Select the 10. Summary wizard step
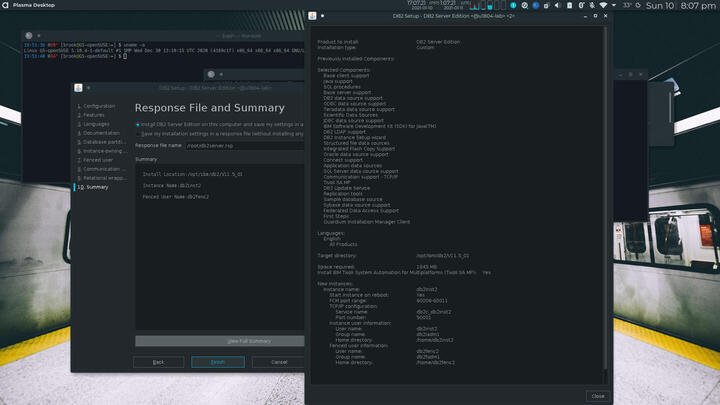The width and height of the screenshot is (720, 405). click(93, 187)
